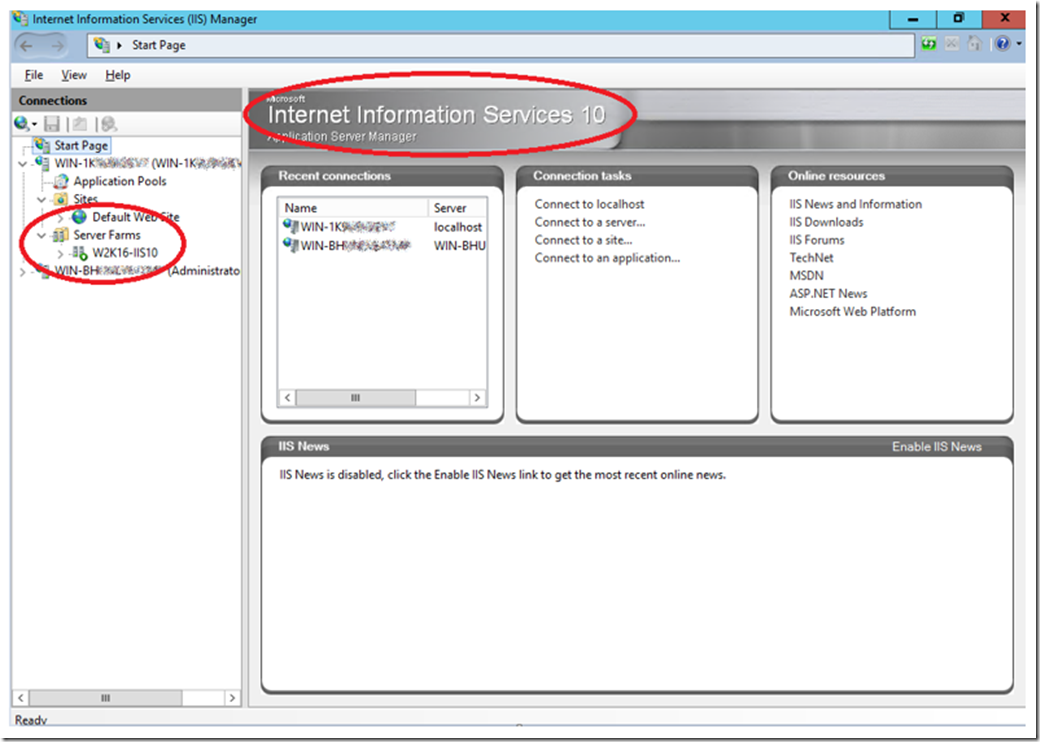Click Connect to a site...
This screenshot has height=742, width=1040.
(x=584, y=240)
